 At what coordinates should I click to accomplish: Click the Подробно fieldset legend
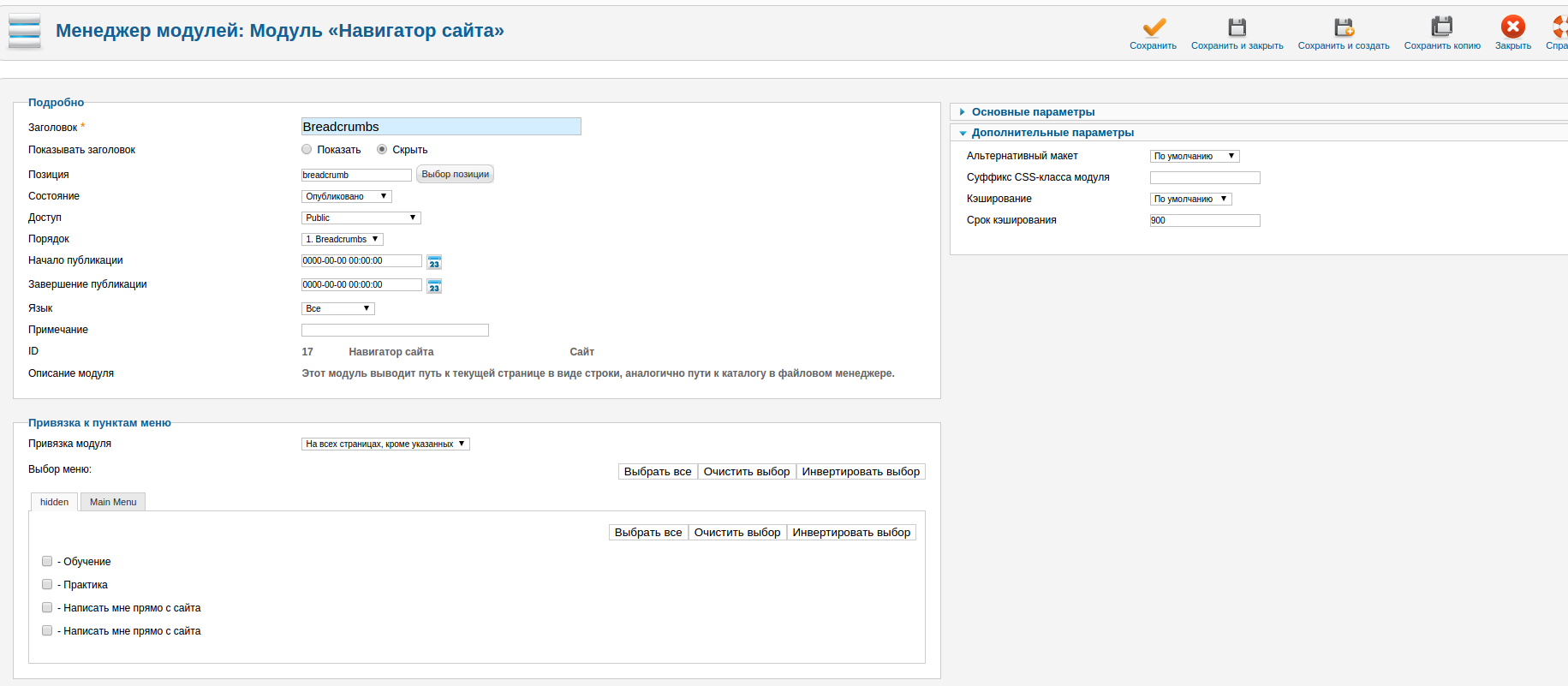click(x=56, y=102)
